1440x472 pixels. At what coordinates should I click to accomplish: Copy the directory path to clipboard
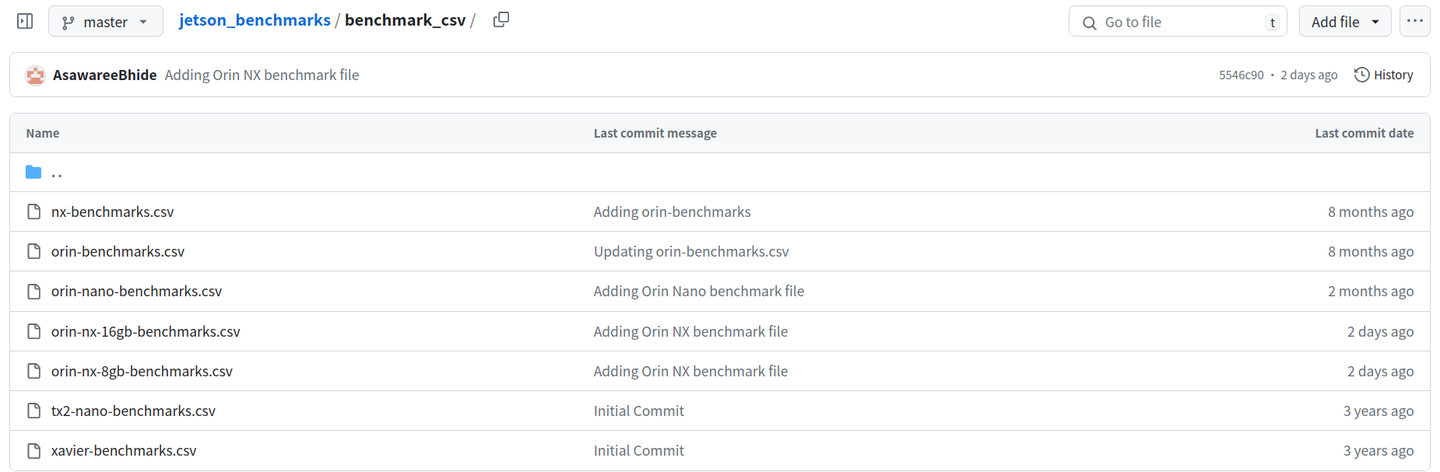click(501, 20)
